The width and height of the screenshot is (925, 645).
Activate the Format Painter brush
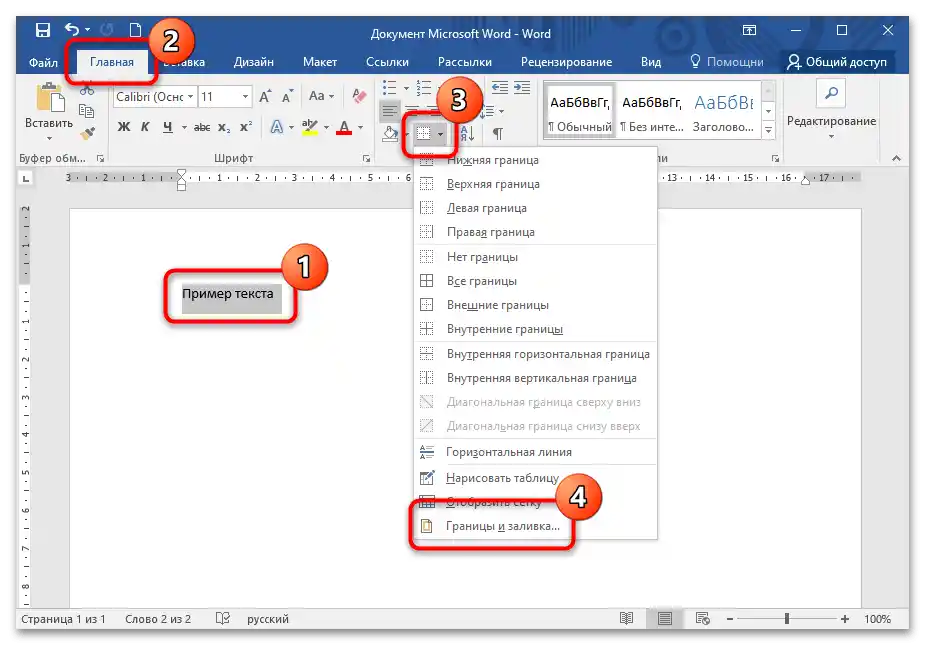point(87,133)
